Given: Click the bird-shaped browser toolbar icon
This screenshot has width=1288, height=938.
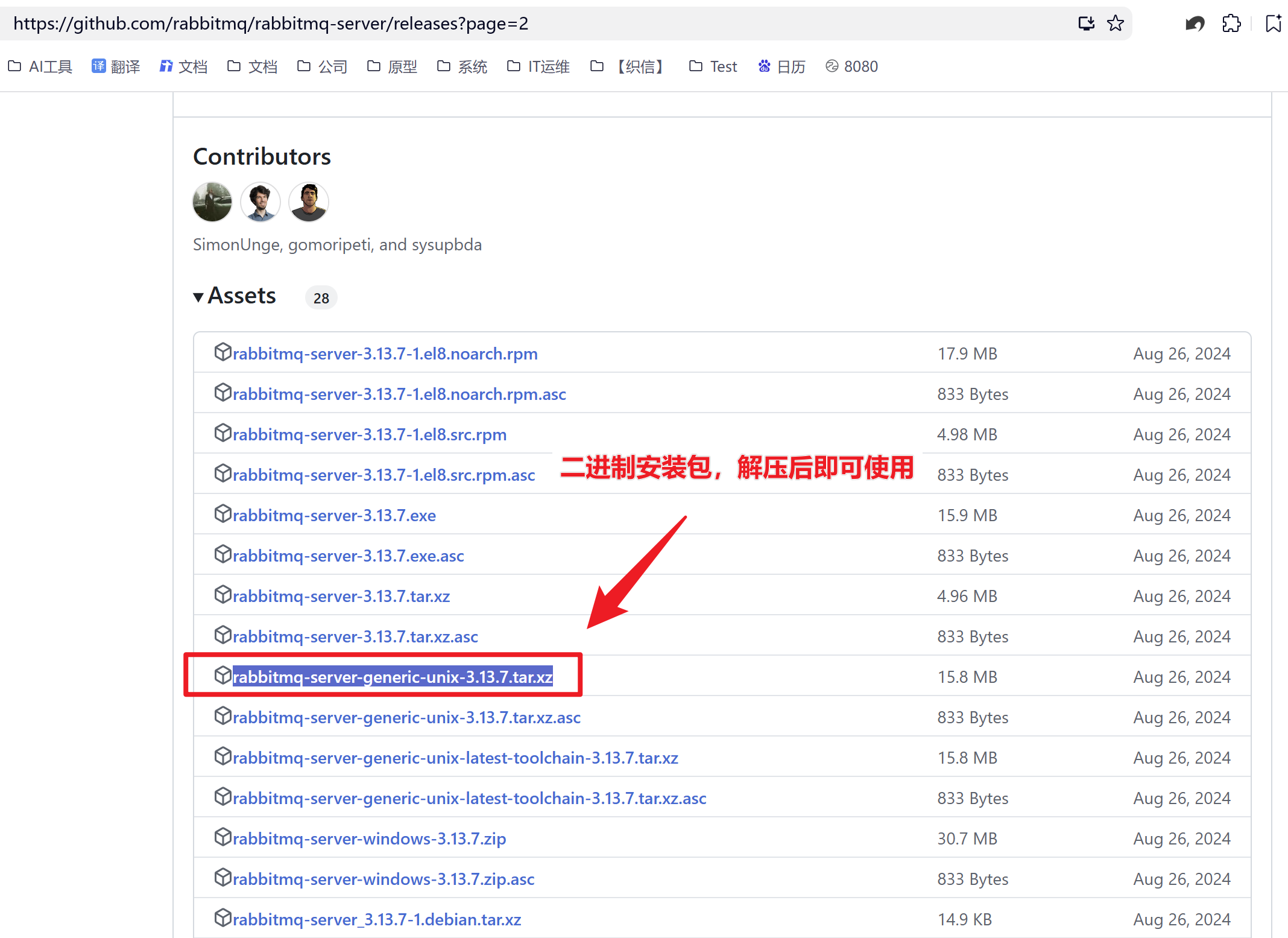Looking at the screenshot, I should tap(1195, 24).
